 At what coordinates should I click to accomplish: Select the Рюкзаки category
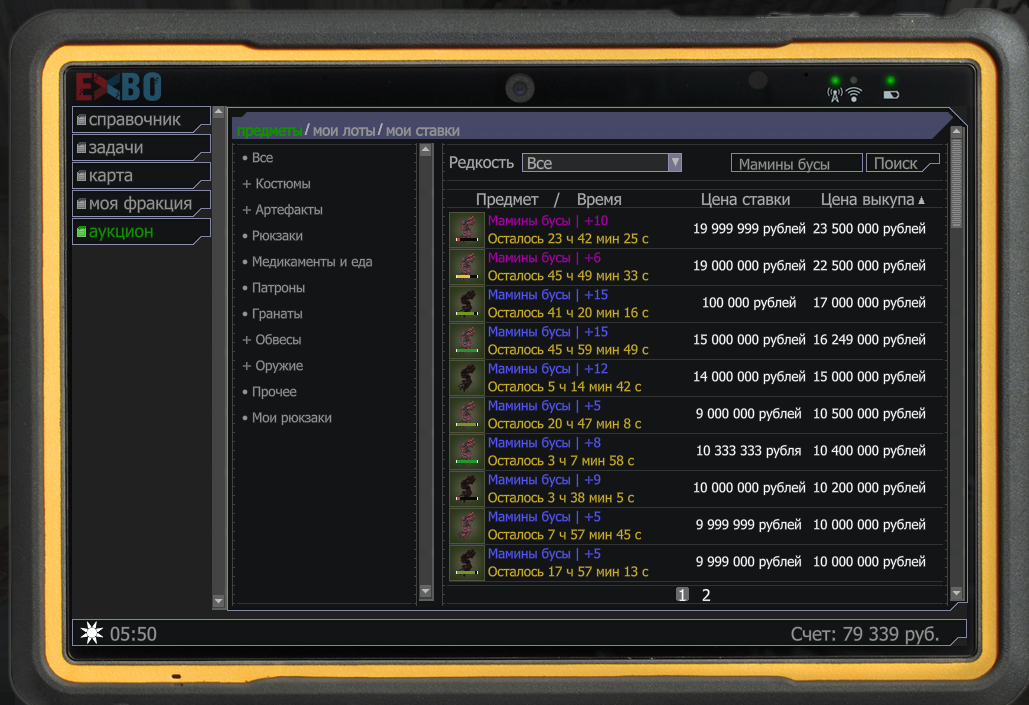click(272, 236)
